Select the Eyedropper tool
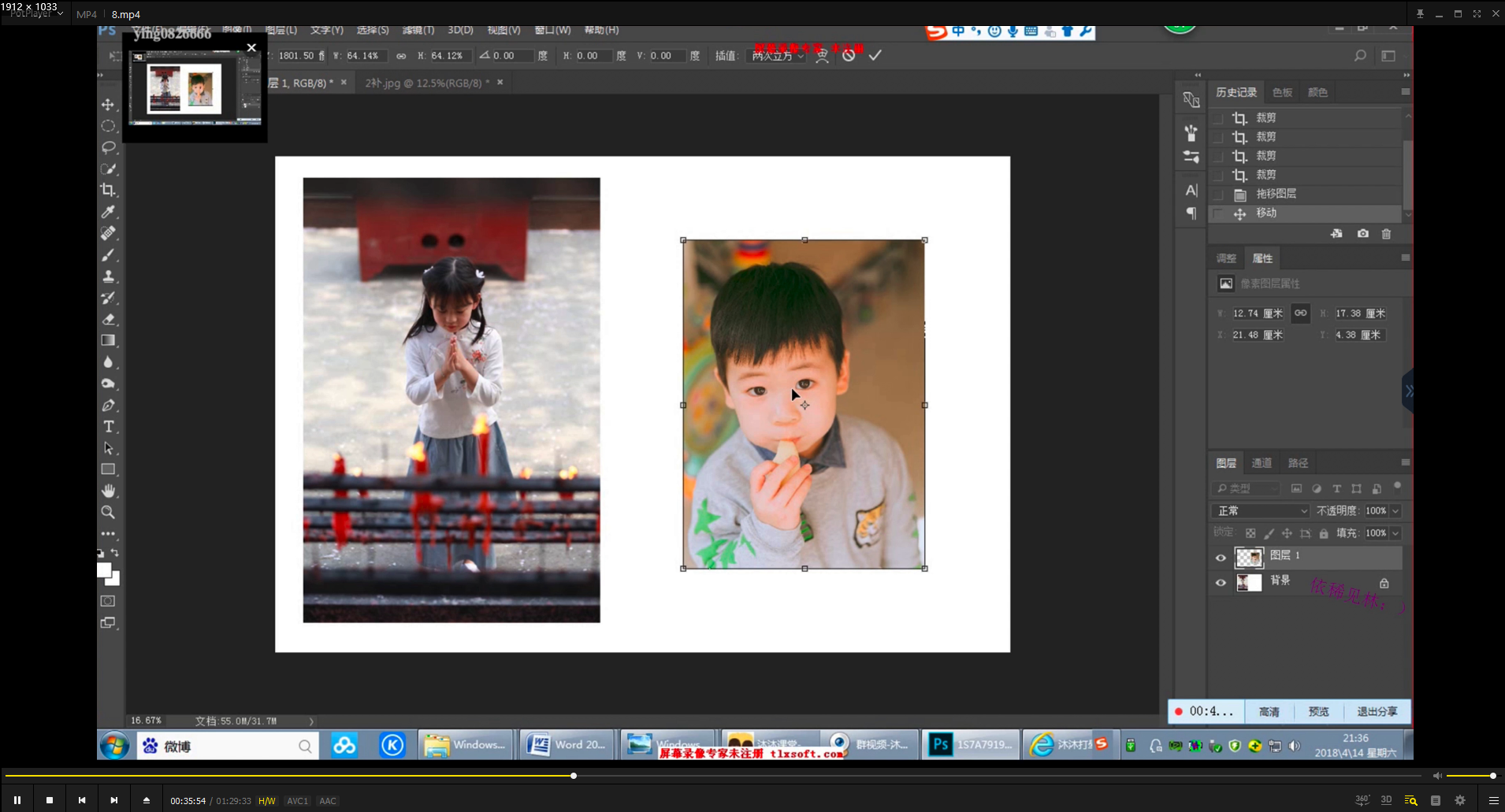1505x812 pixels. click(108, 212)
